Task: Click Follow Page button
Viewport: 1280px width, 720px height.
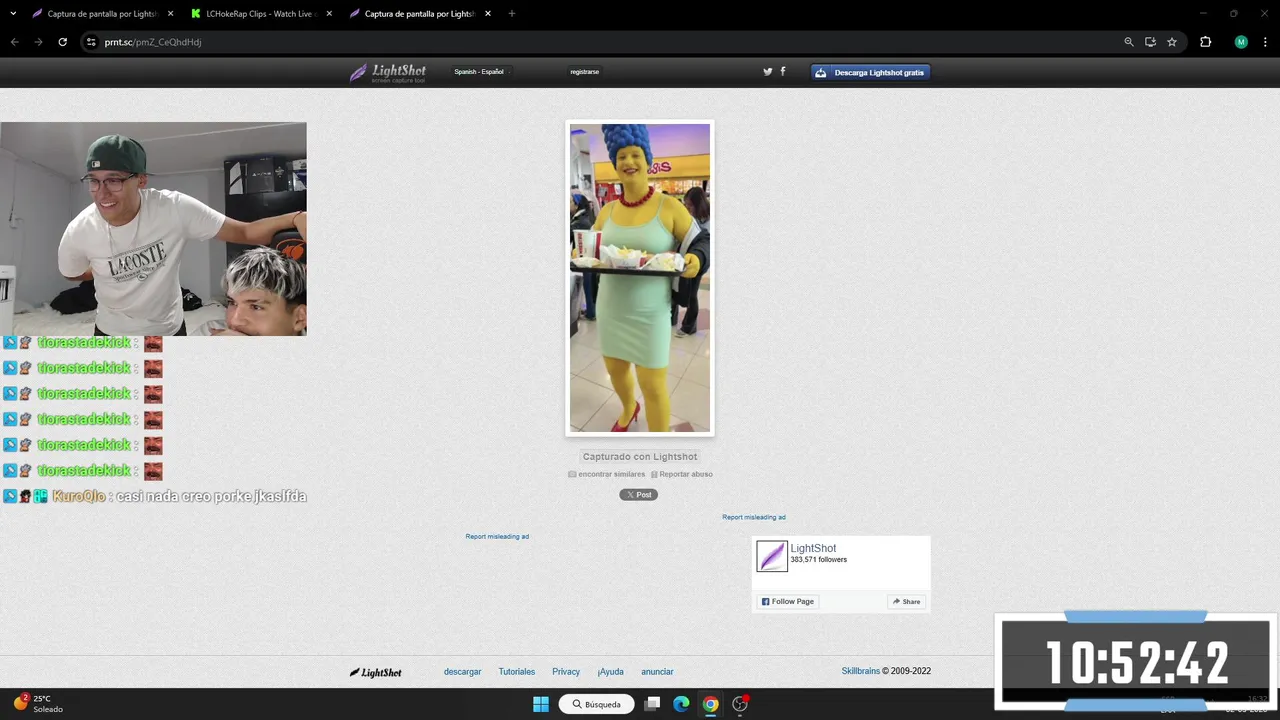Action: 788,601
